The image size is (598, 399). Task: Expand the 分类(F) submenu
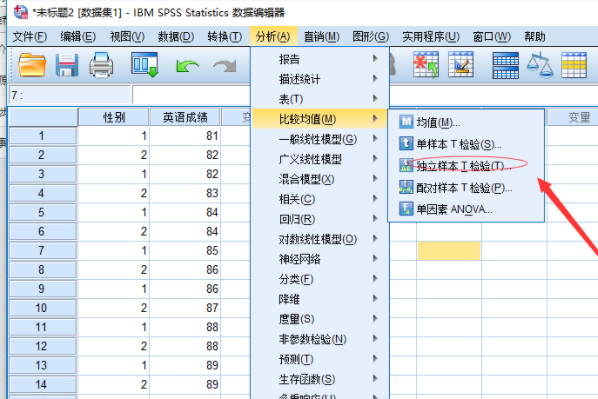click(x=320, y=279)
